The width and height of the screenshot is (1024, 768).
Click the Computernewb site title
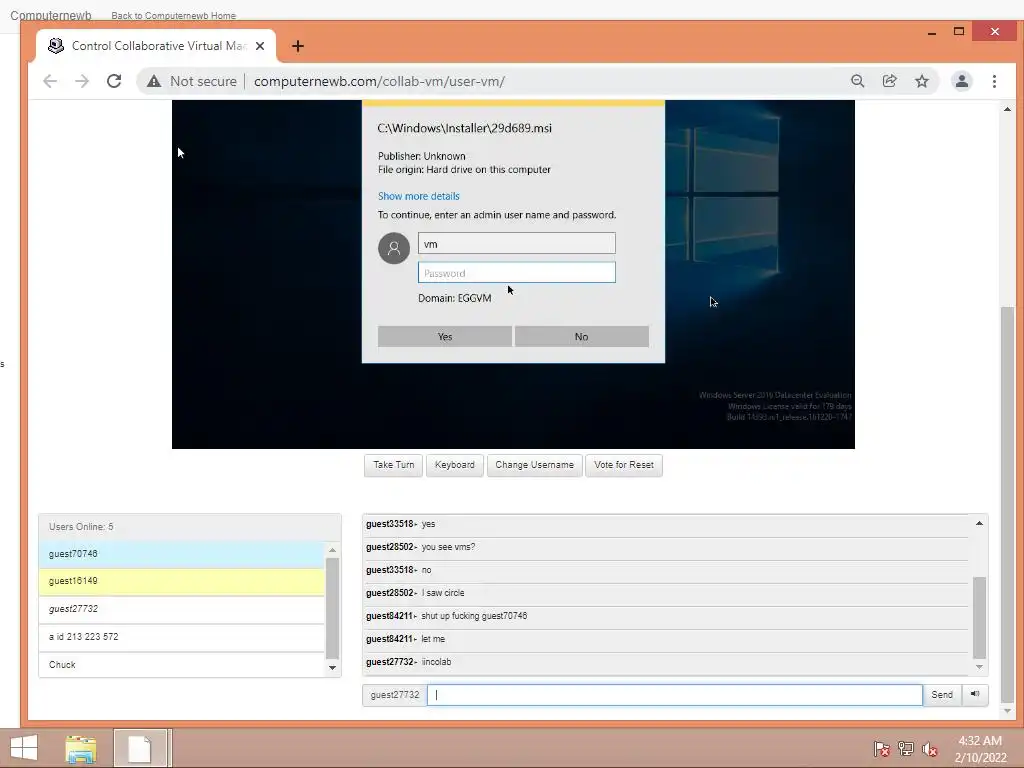pyautogui.click(x=51, y=15)
